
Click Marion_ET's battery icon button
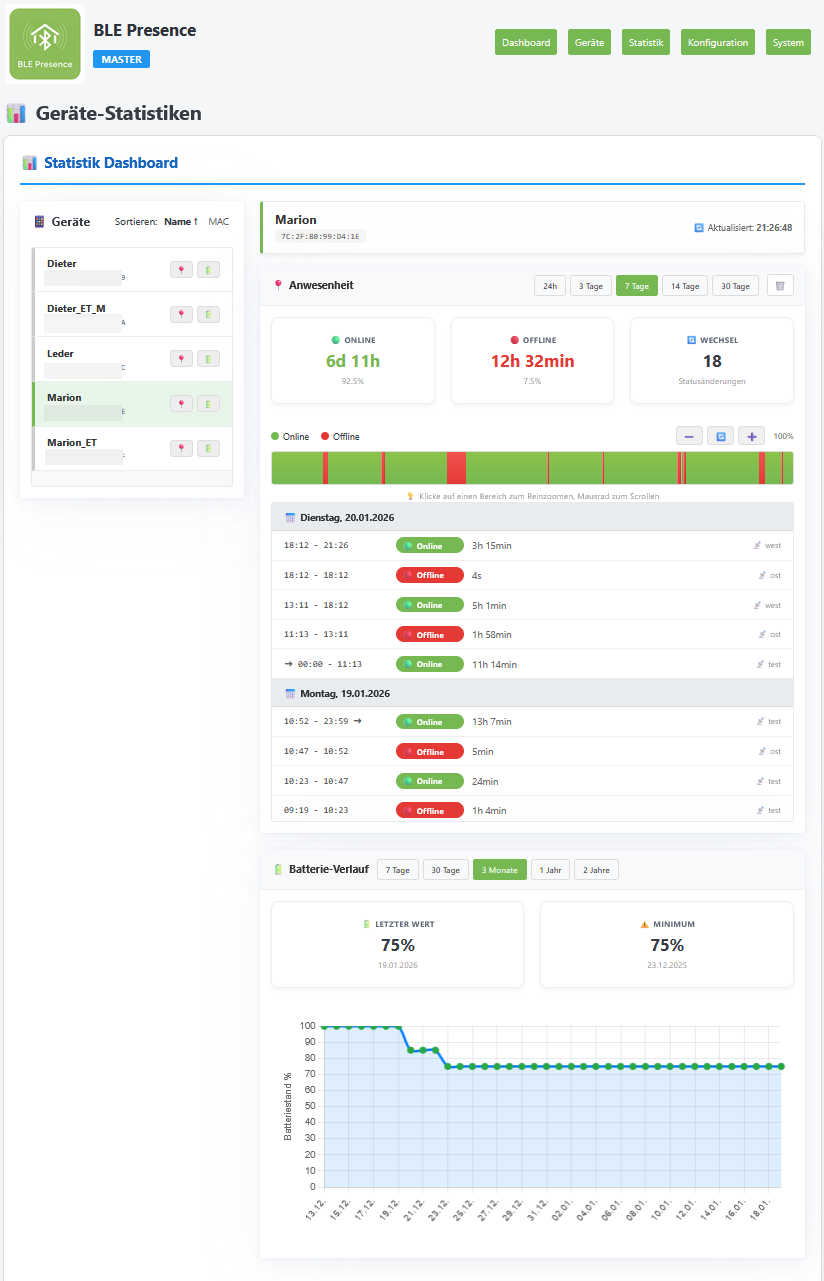coord(208,448)
